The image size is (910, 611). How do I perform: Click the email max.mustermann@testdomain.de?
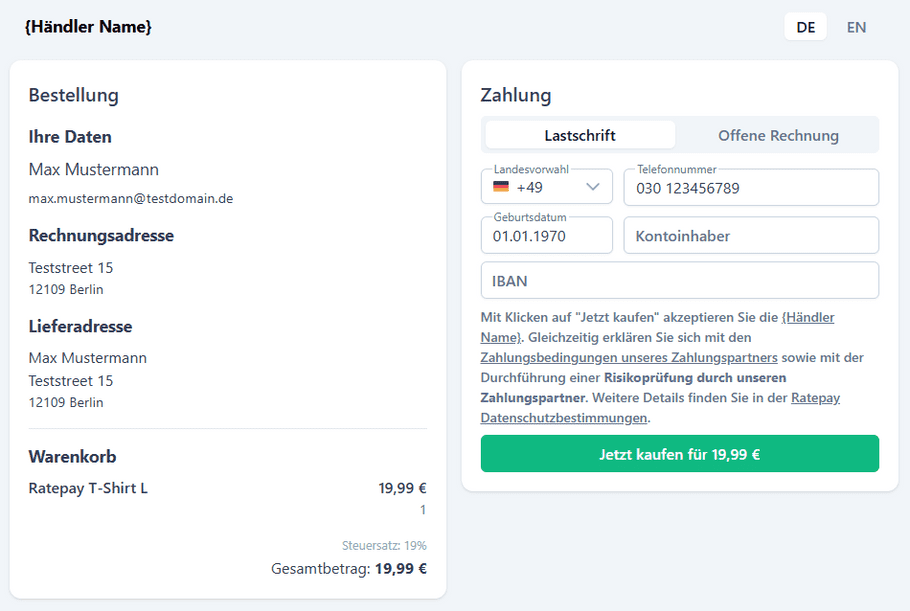[131, 198]
